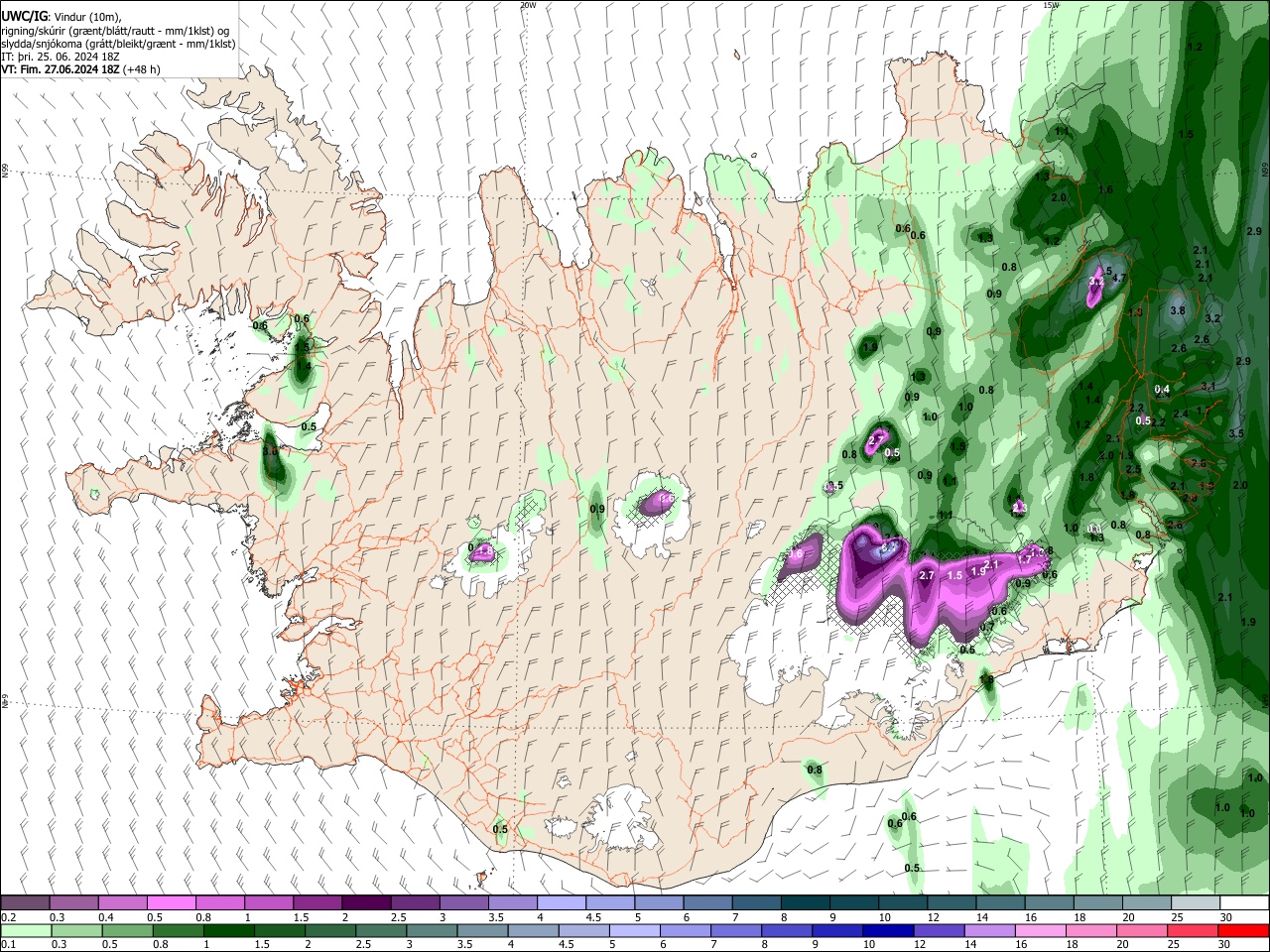This screenshot has width=1270, height=952.
Task: Click the 0.4 label on the upper color scale
Action: pyautogui.click(x=105, y=917)
